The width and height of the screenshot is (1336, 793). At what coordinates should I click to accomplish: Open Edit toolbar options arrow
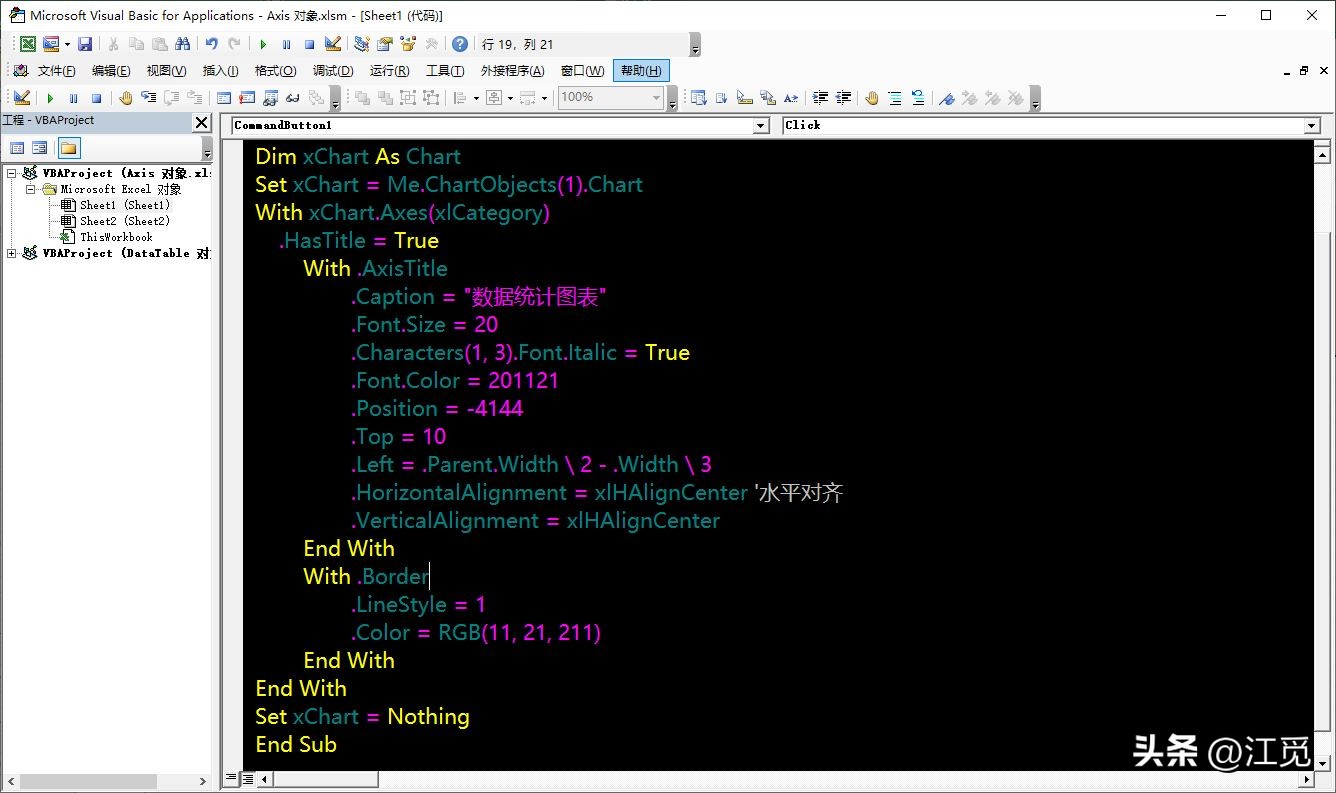pyautogui.click(x=1035, y=97)
